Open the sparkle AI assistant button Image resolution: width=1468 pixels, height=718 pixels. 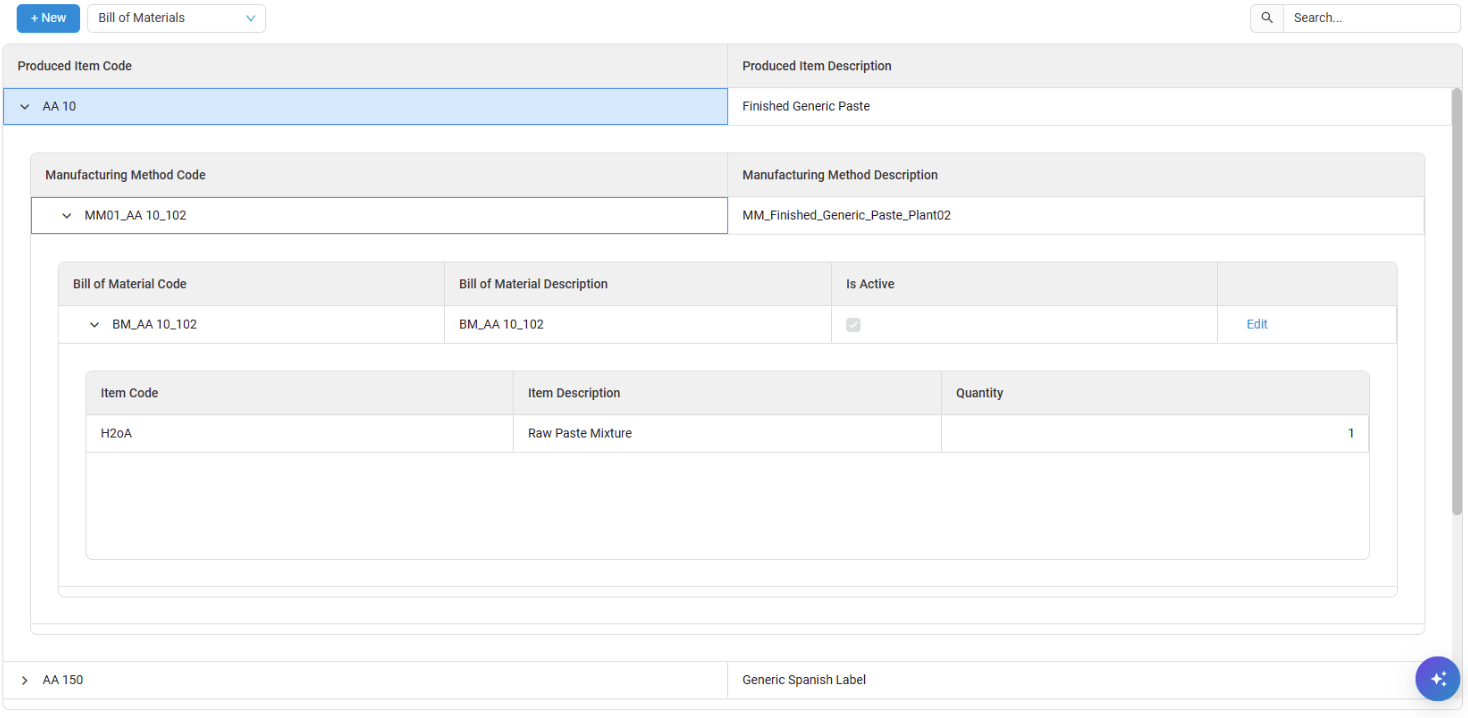1438,679
